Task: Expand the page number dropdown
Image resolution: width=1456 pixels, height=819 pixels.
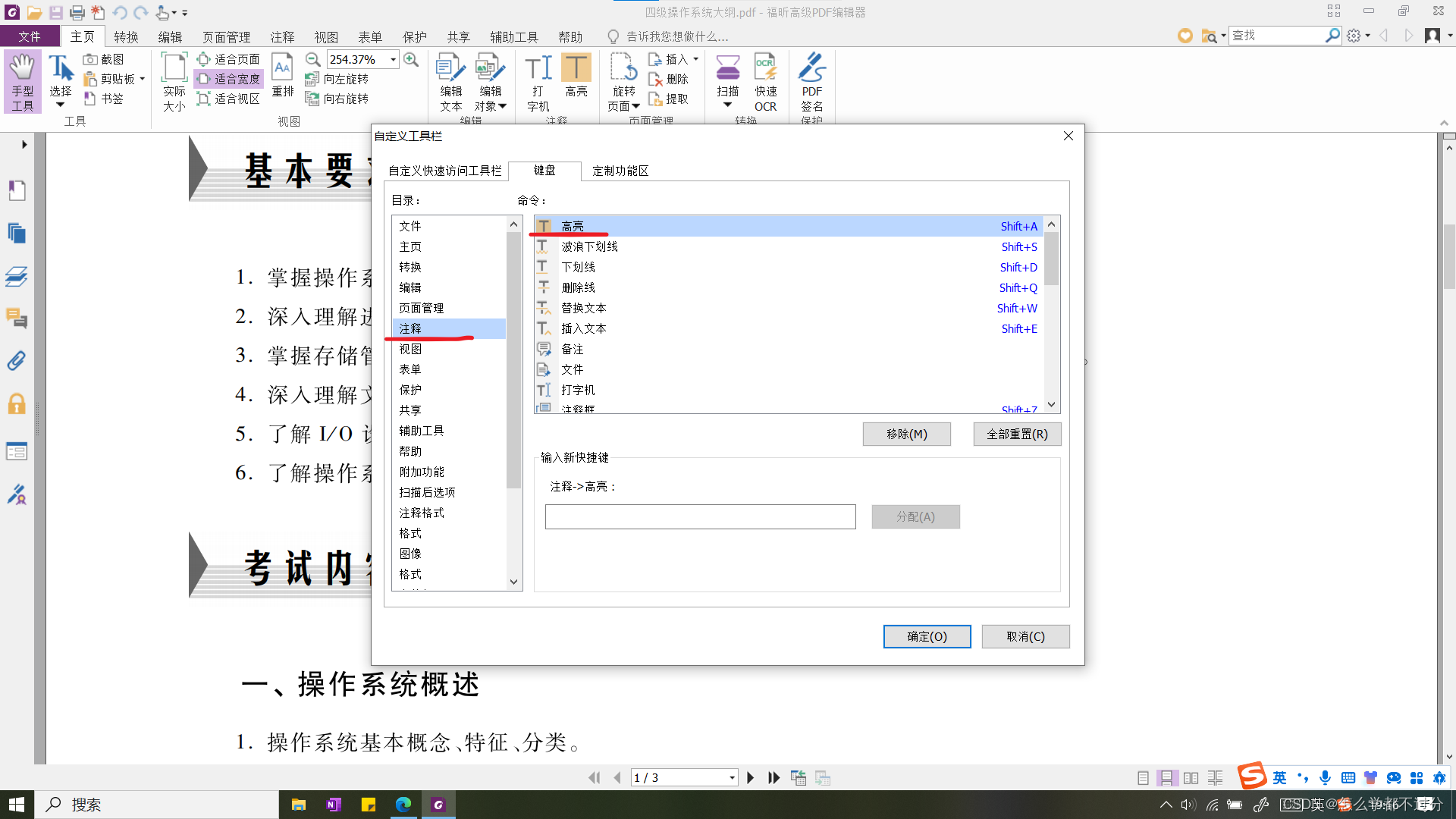Action: (x=732, y=778)
